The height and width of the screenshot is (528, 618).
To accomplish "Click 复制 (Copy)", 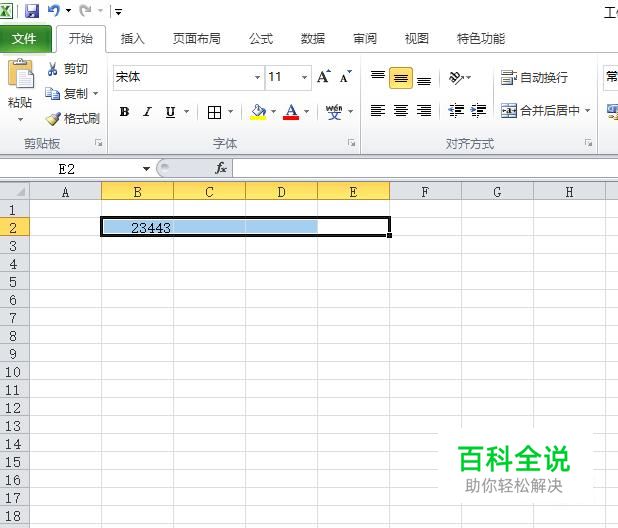I will (x=66, y=94).
